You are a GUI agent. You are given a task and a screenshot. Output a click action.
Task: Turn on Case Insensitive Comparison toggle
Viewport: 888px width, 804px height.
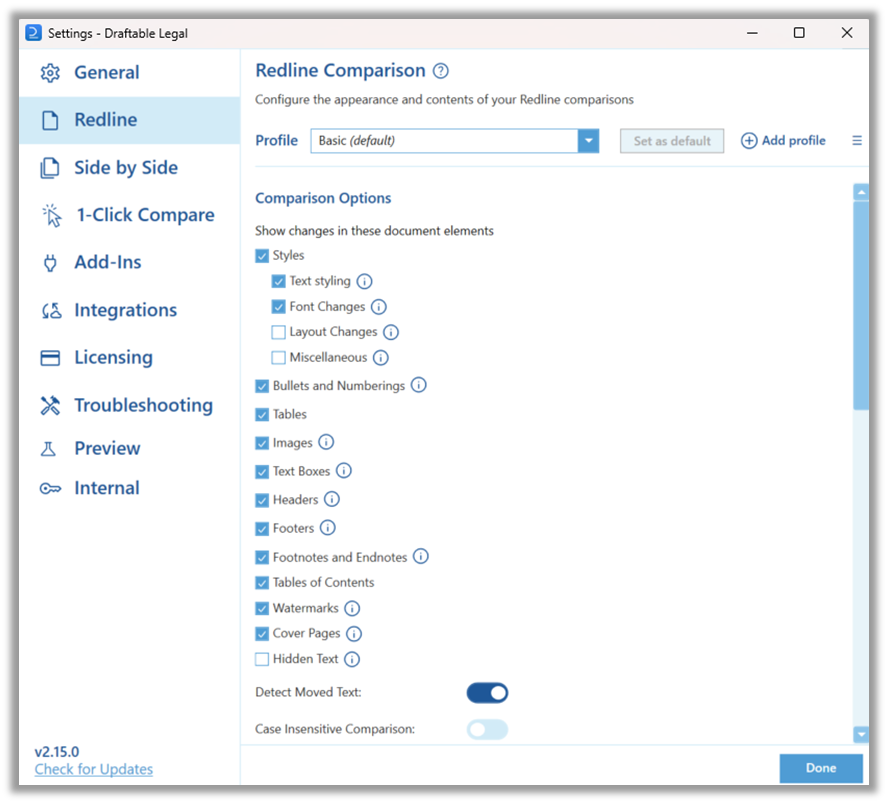487,729
